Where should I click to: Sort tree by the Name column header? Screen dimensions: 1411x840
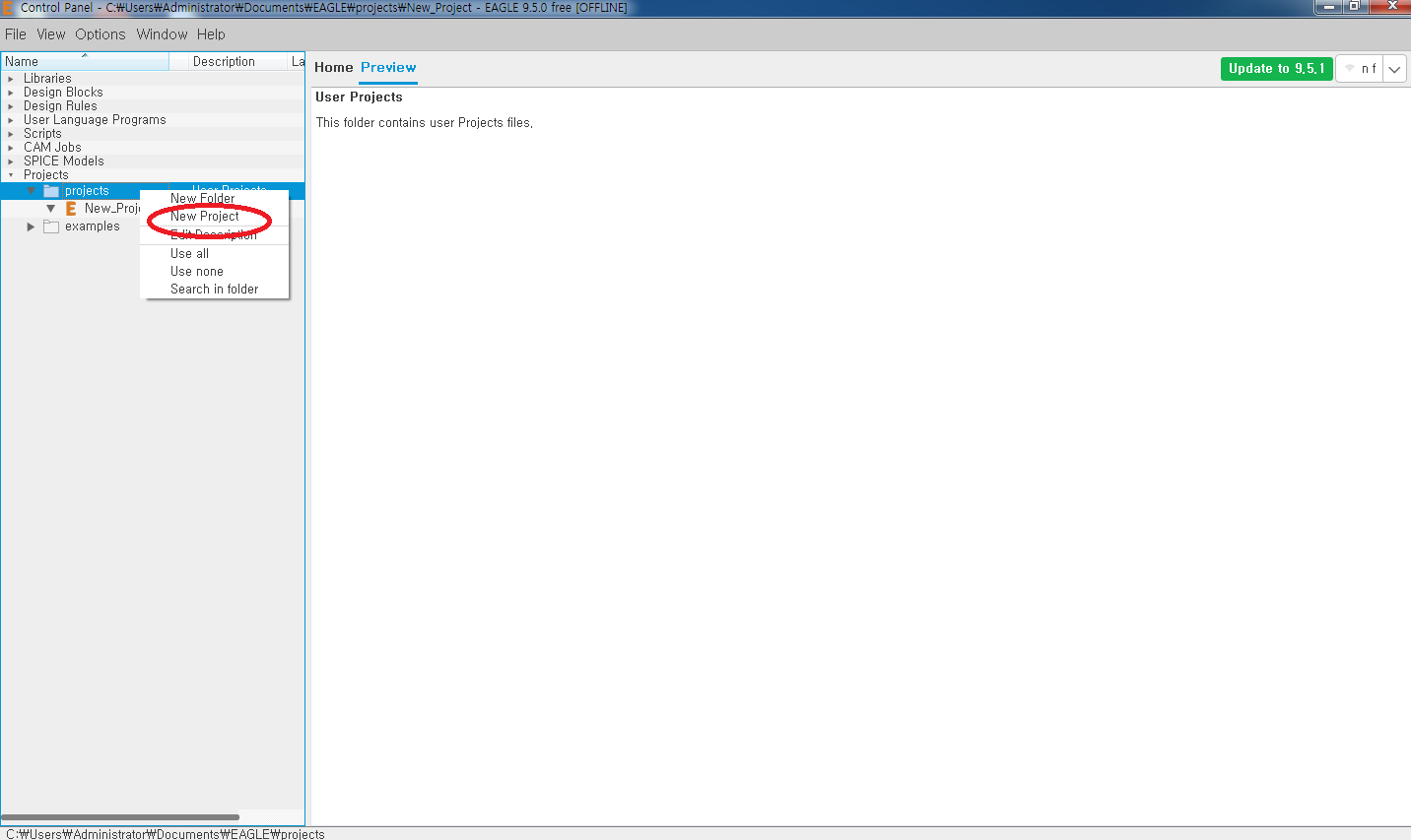coord(85,61)
